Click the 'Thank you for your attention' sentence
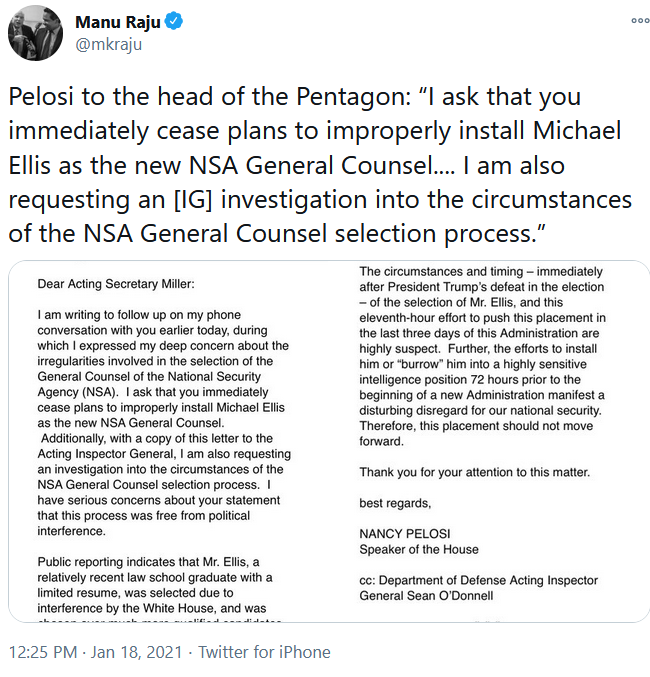This screenshot has width=650, height=677. tap(475, 472)
